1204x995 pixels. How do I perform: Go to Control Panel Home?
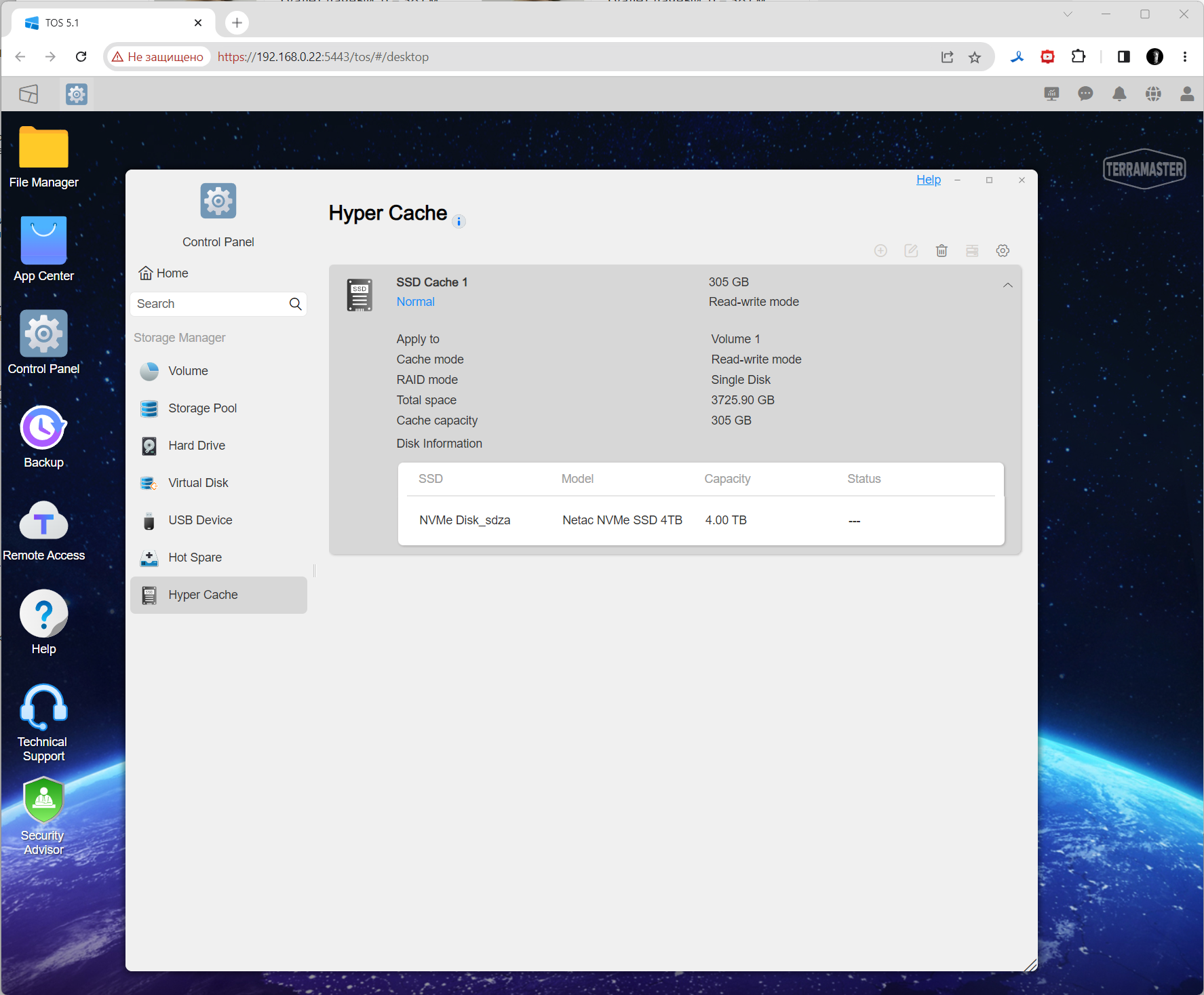click(x=163, y=273)
